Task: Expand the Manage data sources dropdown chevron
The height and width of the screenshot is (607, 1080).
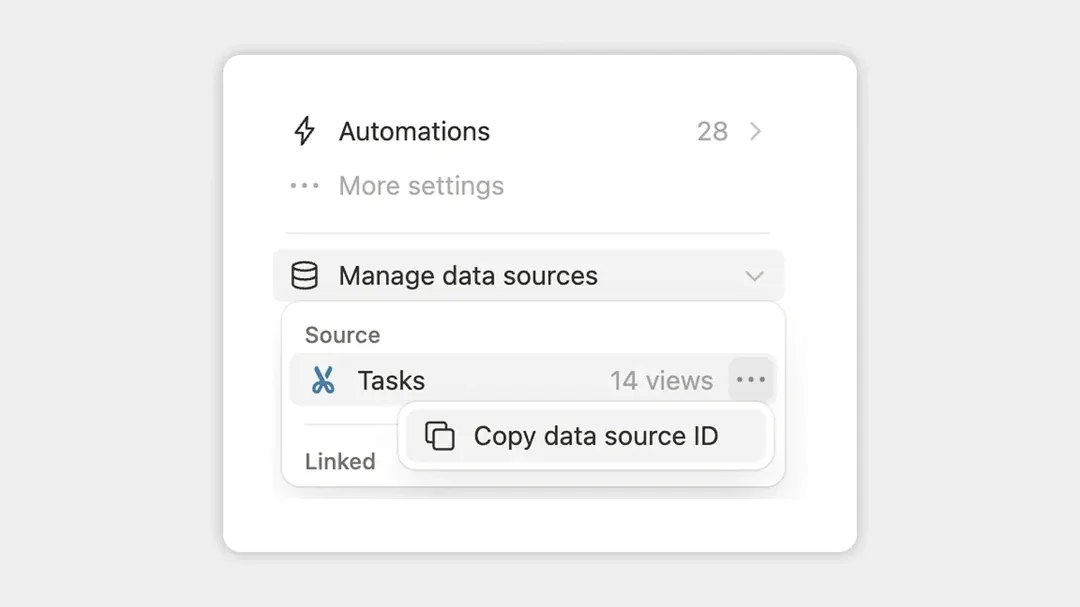Action: pyautogui.click(x=756, y=276)
